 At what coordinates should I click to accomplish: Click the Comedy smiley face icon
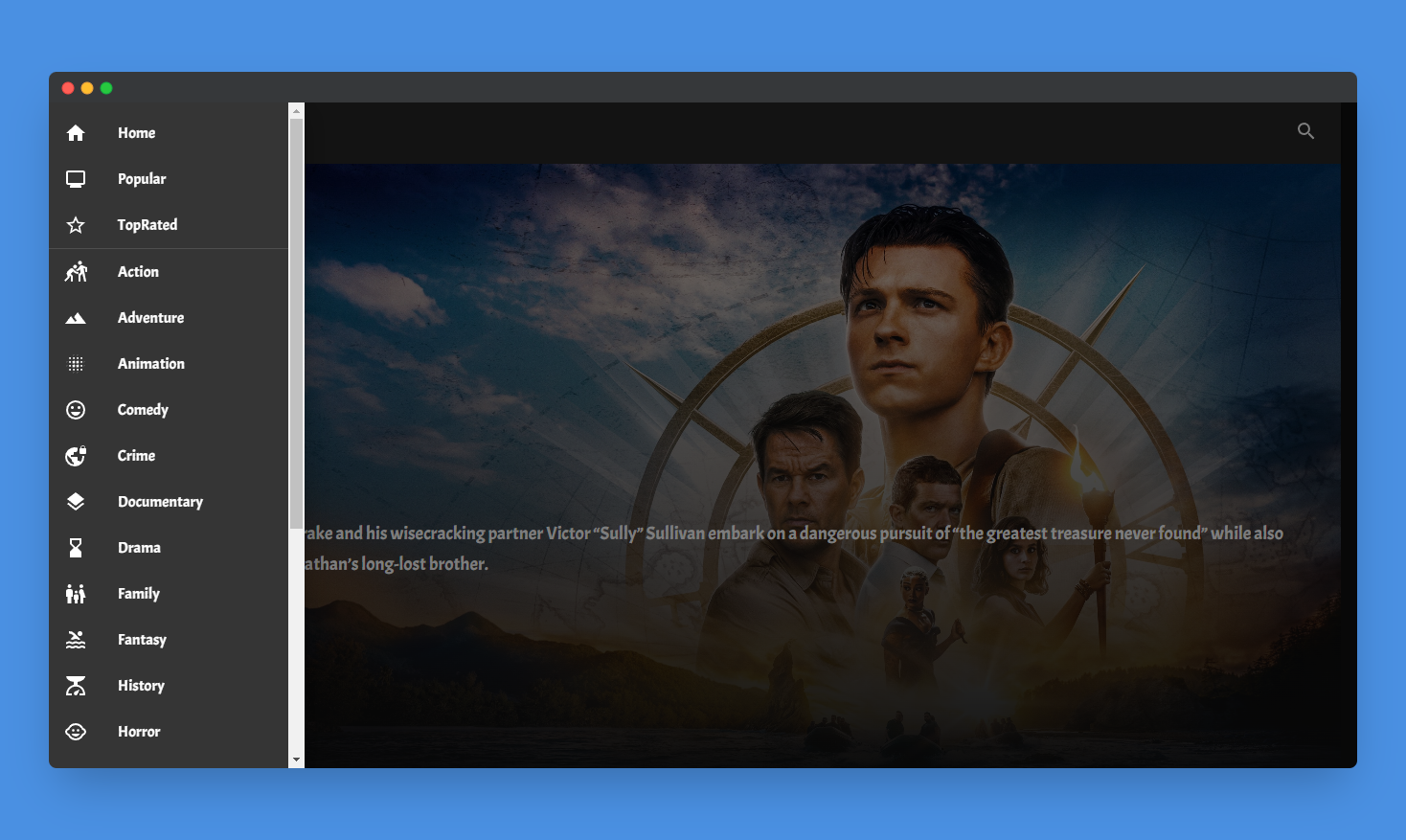click(76, 410)
